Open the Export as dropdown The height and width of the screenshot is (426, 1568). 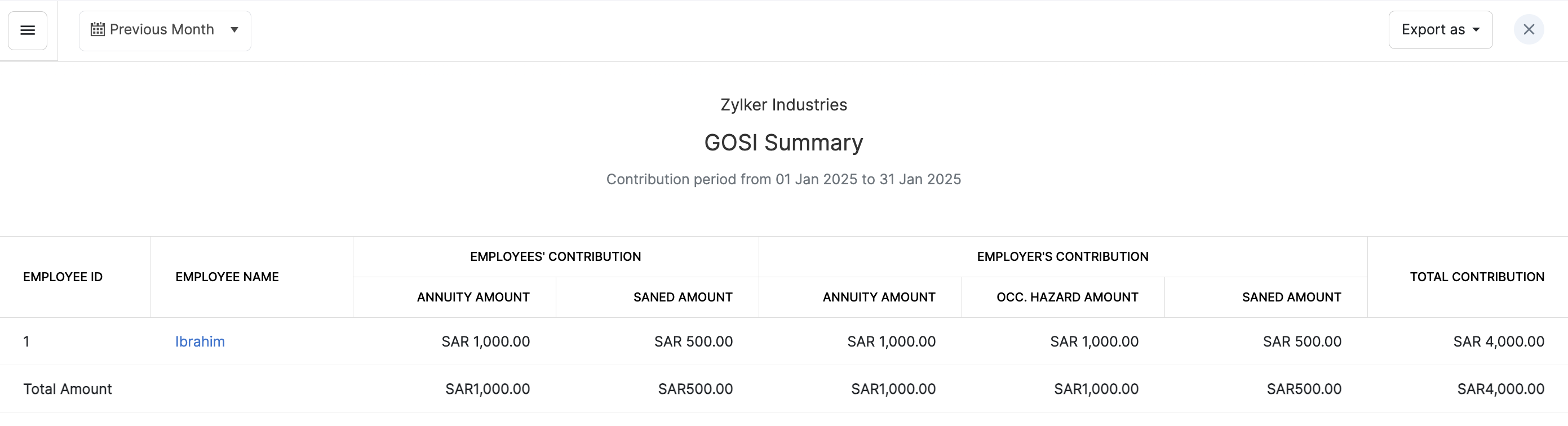coord(1439,30)
